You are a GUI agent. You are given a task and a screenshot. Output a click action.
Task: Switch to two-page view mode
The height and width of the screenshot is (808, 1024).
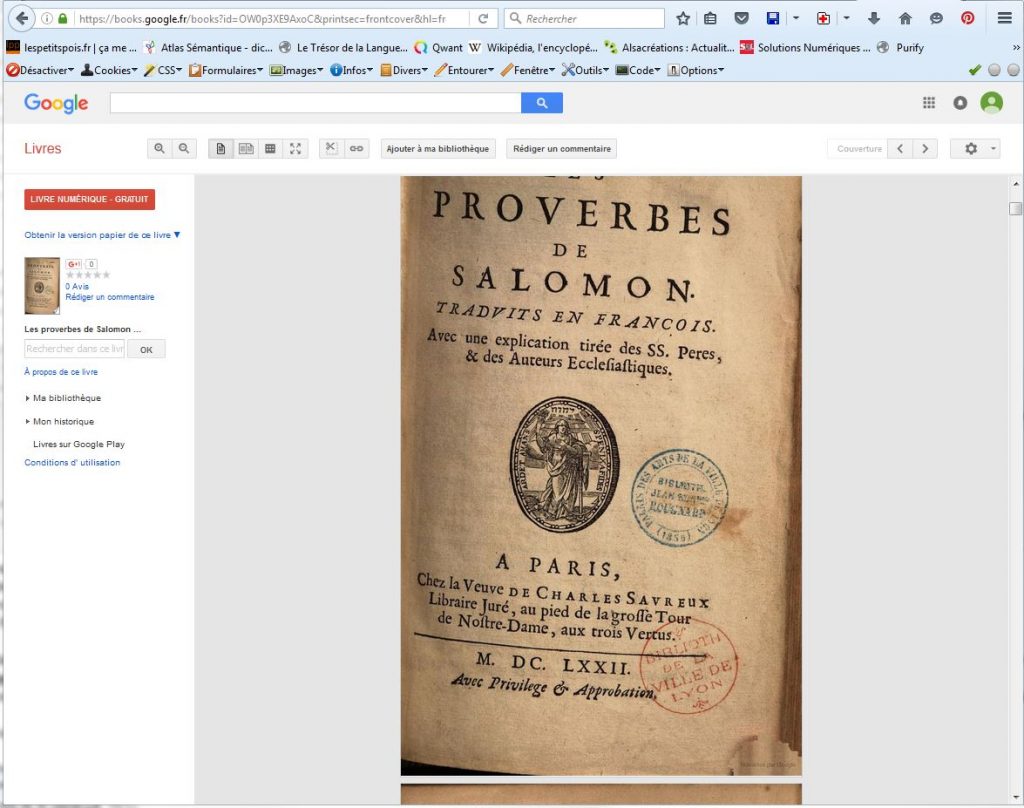pyautogui.click(x=245, y=149)
